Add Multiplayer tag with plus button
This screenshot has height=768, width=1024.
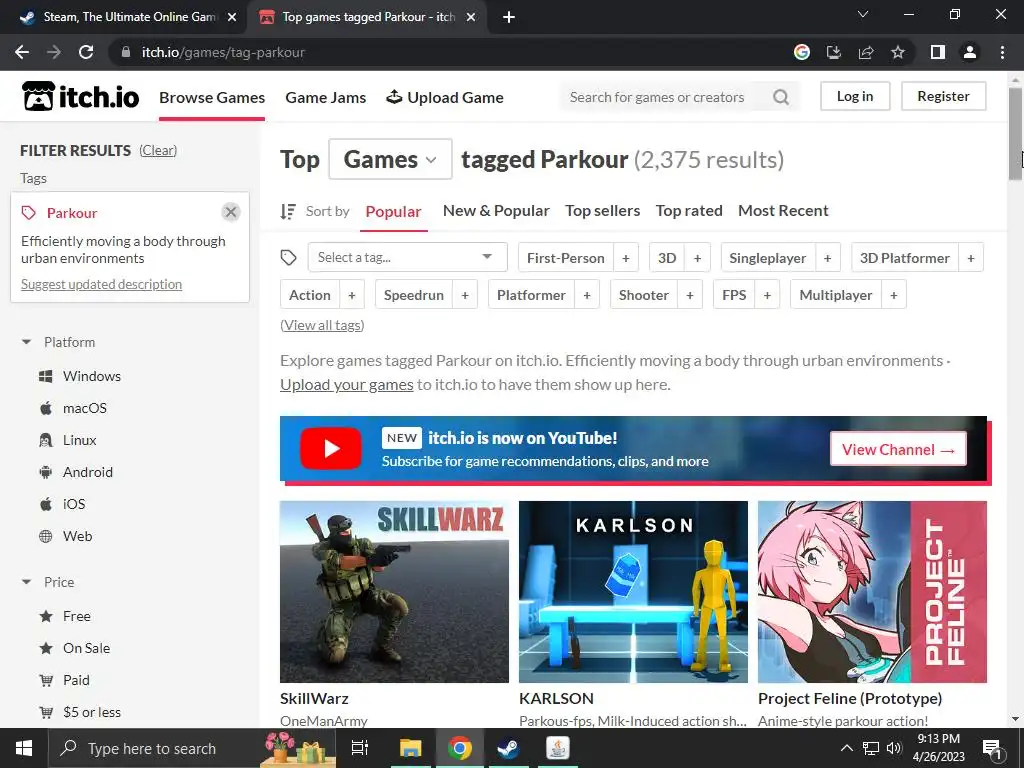(x=894, y=295)
